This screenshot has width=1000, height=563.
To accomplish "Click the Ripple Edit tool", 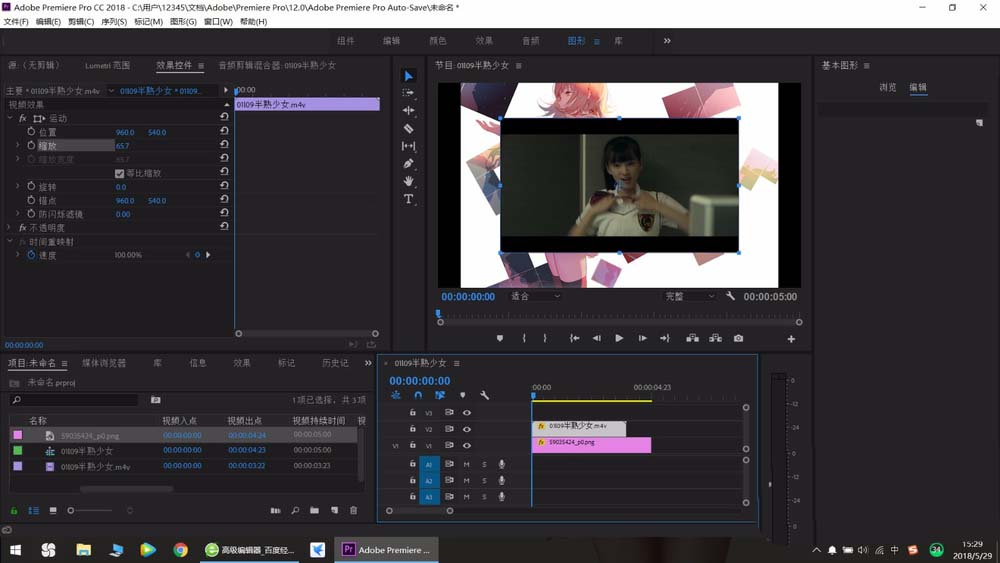I will [408, 110].
